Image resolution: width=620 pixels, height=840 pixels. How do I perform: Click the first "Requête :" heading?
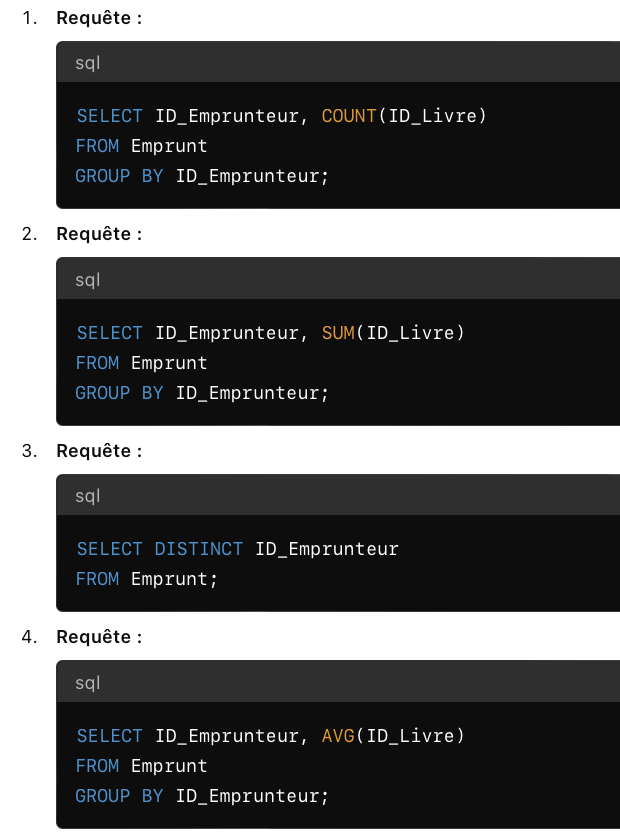99,18
